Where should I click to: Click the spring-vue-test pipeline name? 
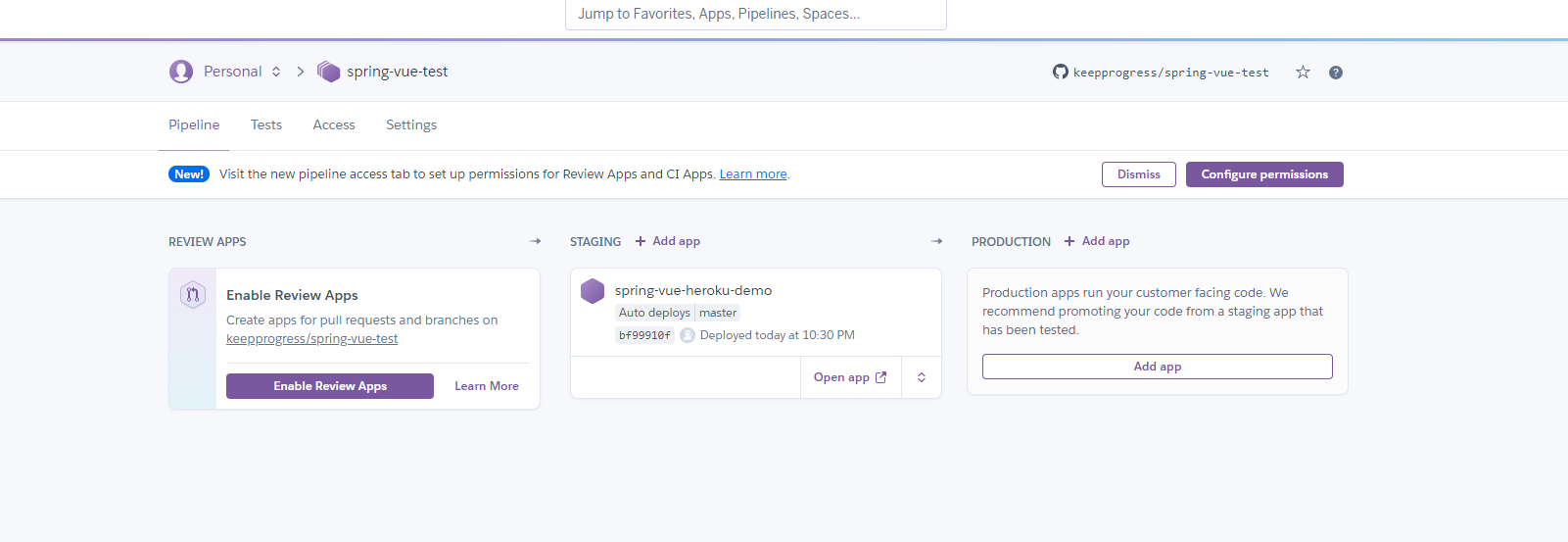coord(397,72)
